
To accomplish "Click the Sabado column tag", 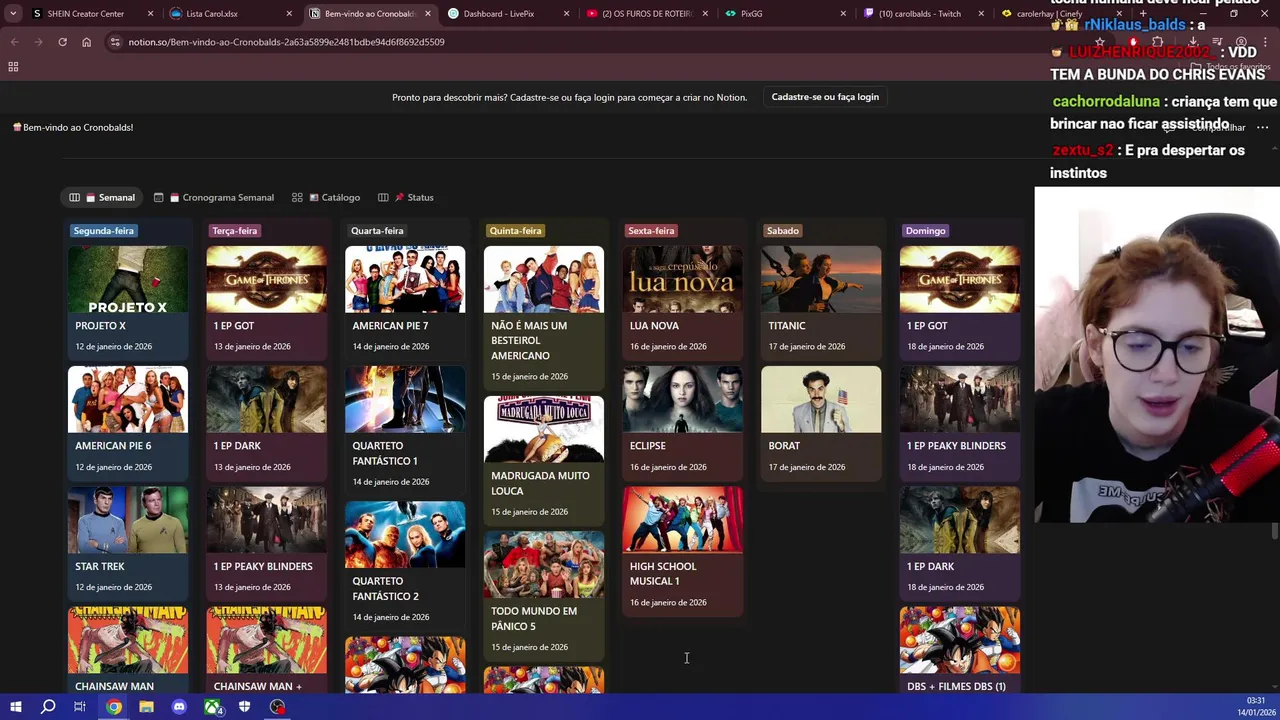I will click(x=783, y=231).
